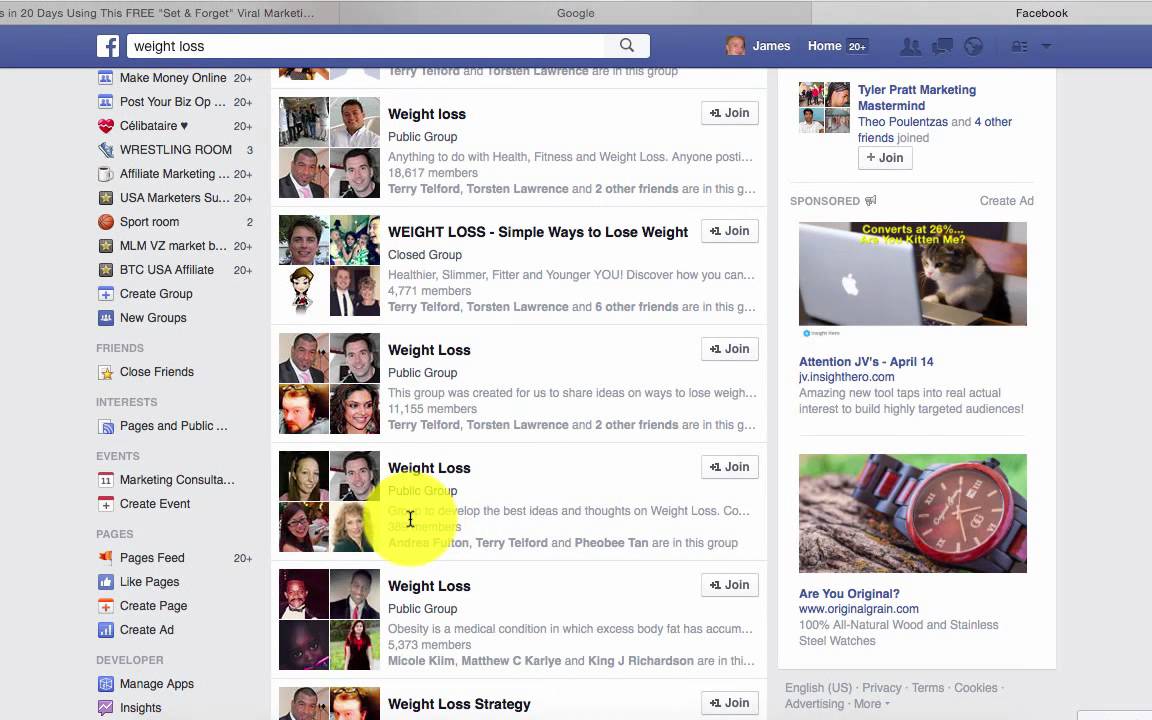Viewport: 1152px width, 720px height.
Task: Open the kitten laptop ad image
Action: point(912,274)
